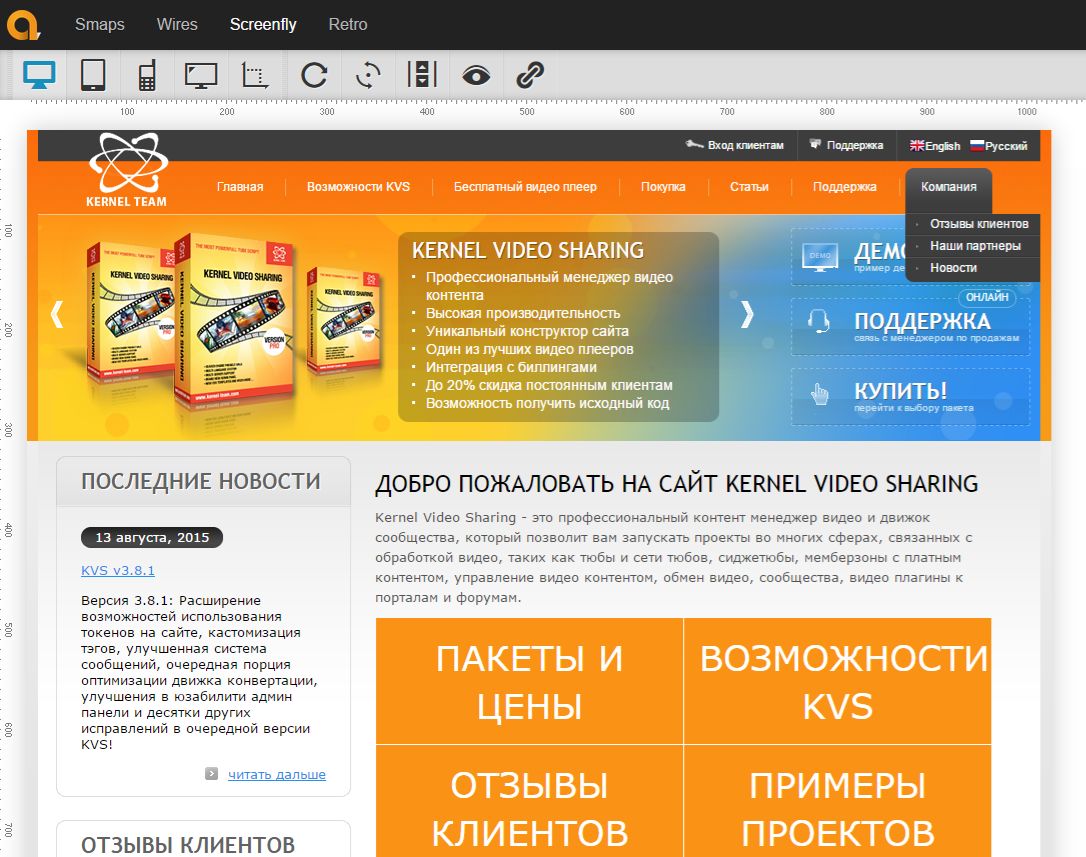Click the ОТЗЫВЫ КЛИЕНТОВ sidebar heading
The image size is (1086, 857).
pos(188,845)
